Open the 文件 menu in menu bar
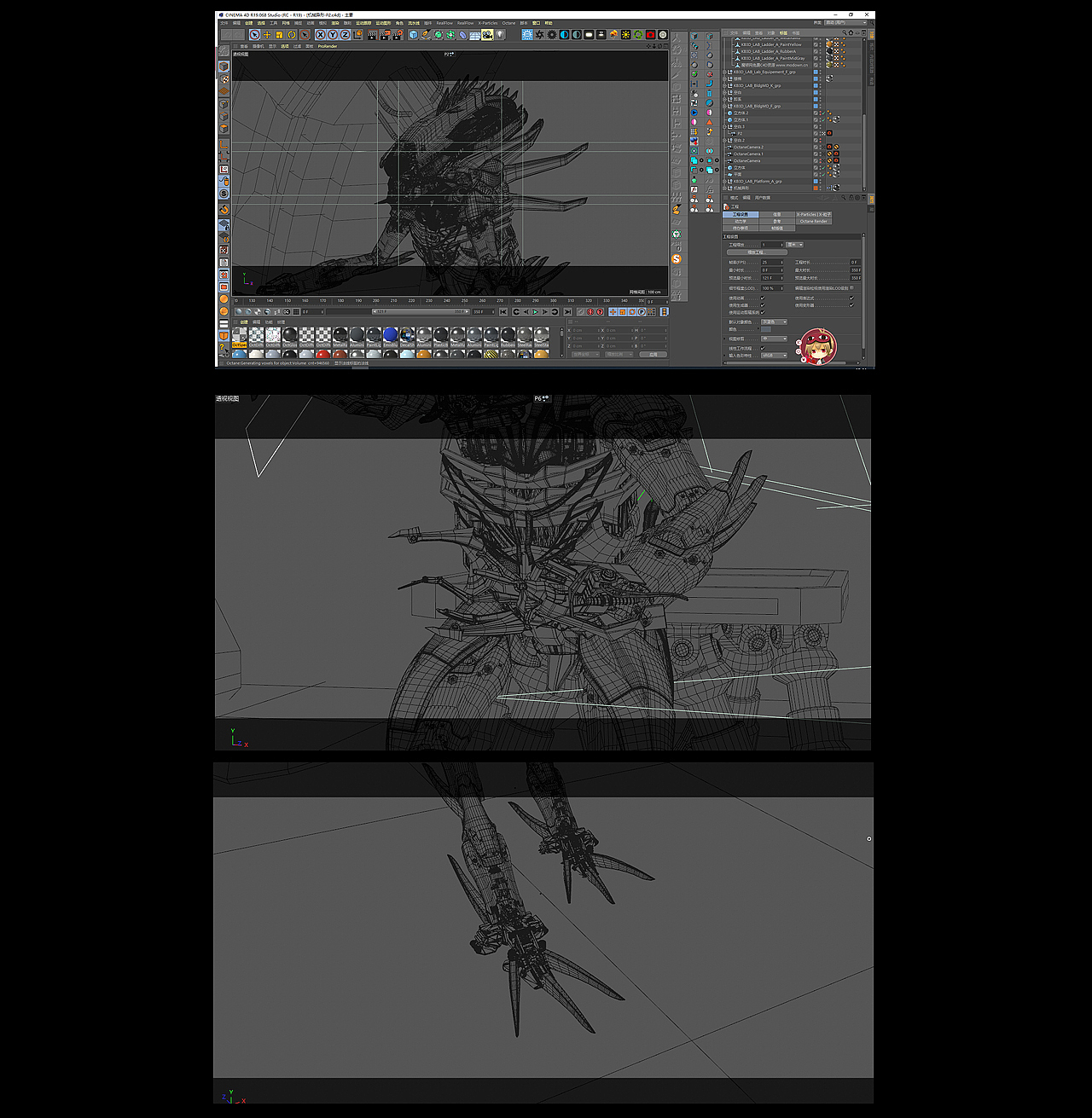Image resolution: width=1092 pixels, height=1118 pixels. click(x=224, y=23)
